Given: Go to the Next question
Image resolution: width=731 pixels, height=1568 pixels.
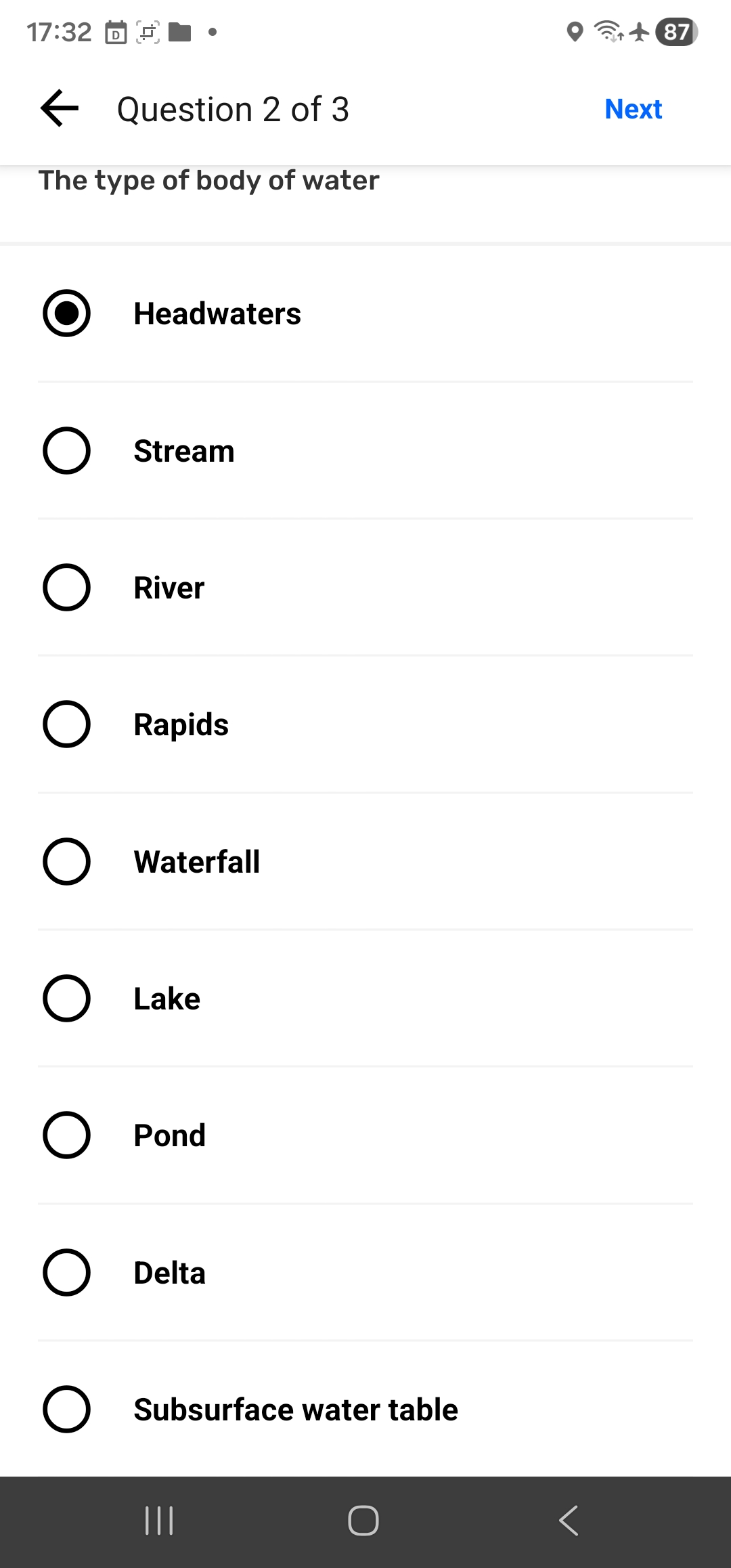Looking at the screenshot, I should (633, 109).
